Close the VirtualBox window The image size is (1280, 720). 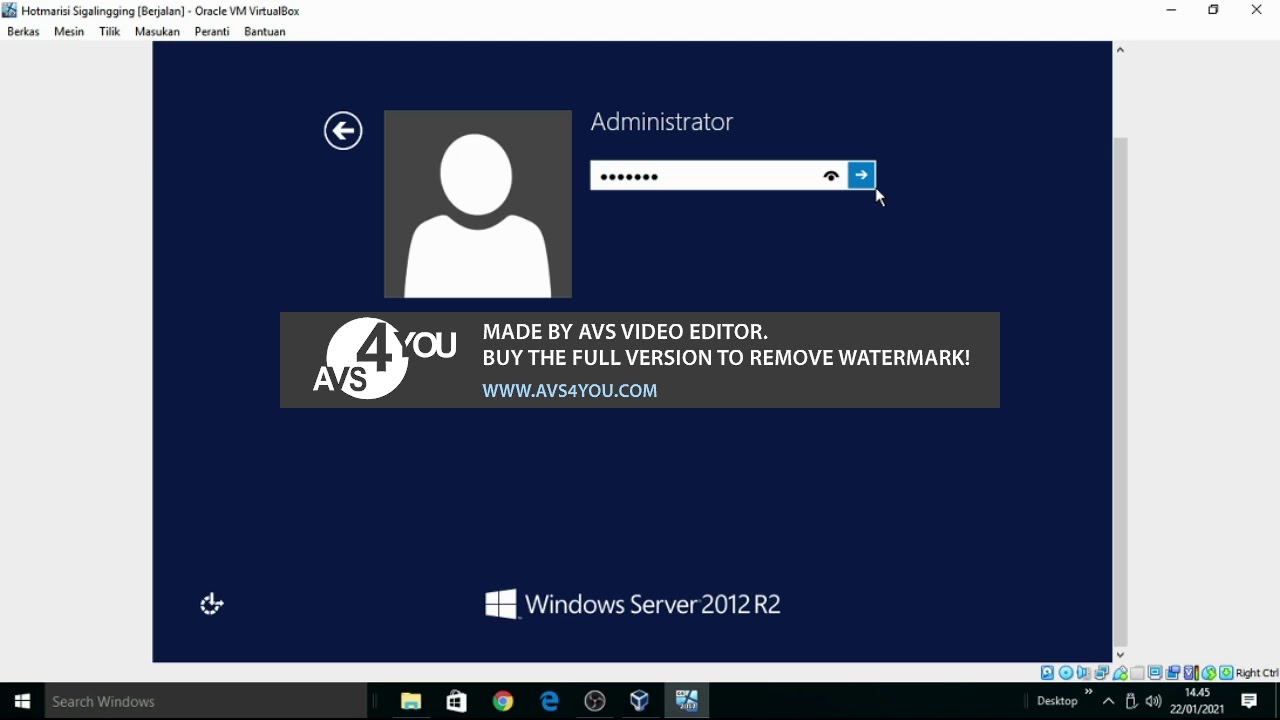(x=1257, y=10)
